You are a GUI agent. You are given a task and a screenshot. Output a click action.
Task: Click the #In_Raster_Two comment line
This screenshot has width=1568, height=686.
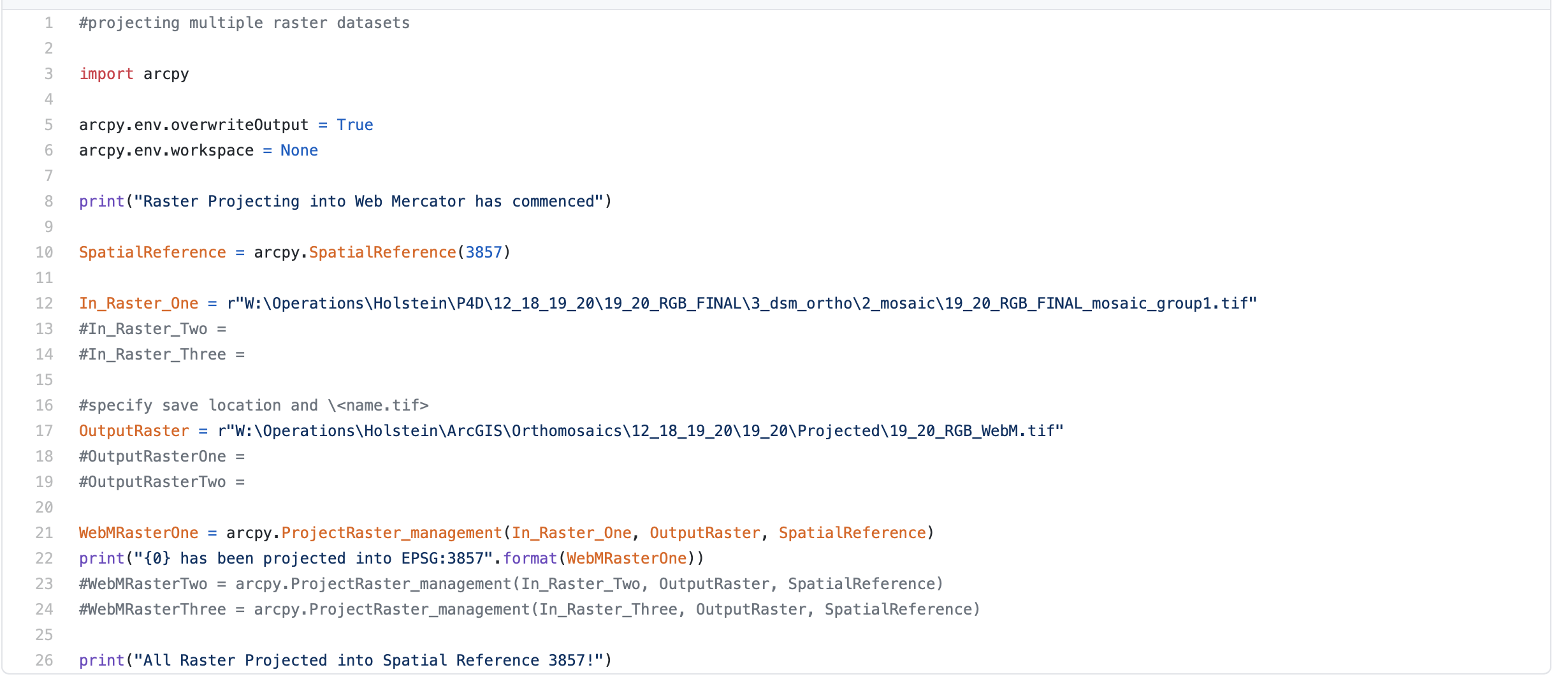click(153, 329)
